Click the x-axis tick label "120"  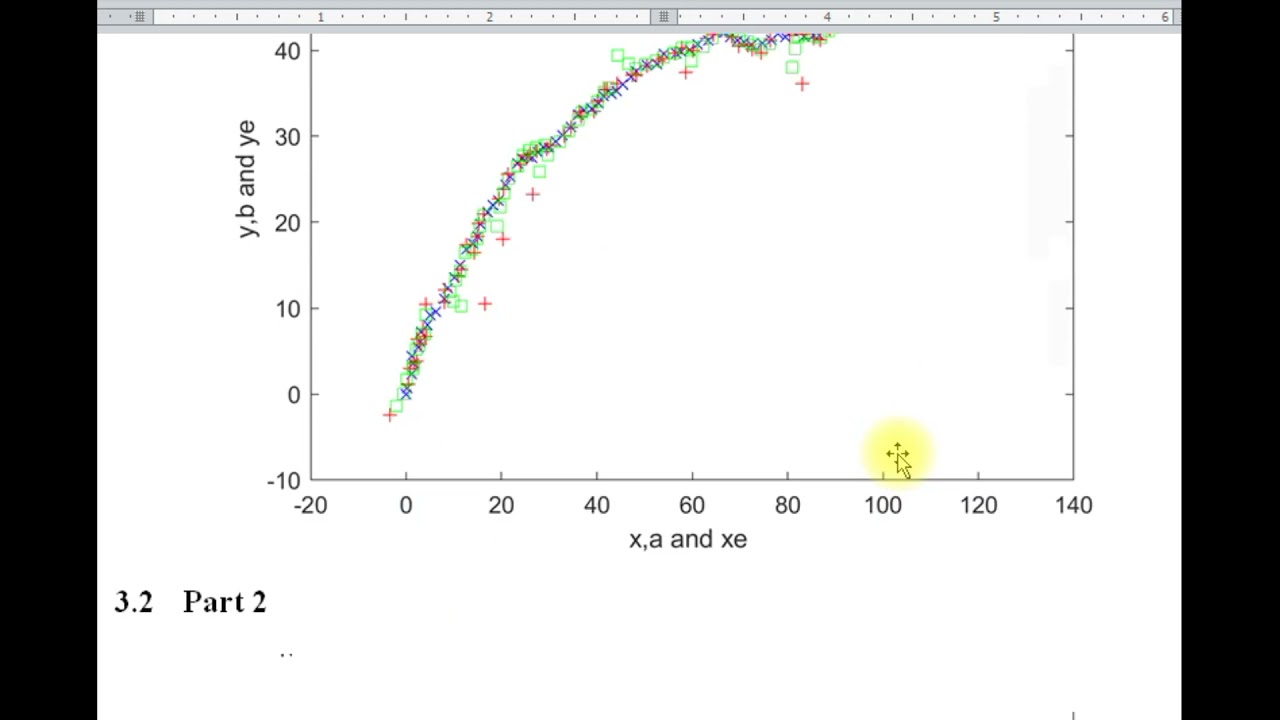pyautogui.click(x=978, y=506)
